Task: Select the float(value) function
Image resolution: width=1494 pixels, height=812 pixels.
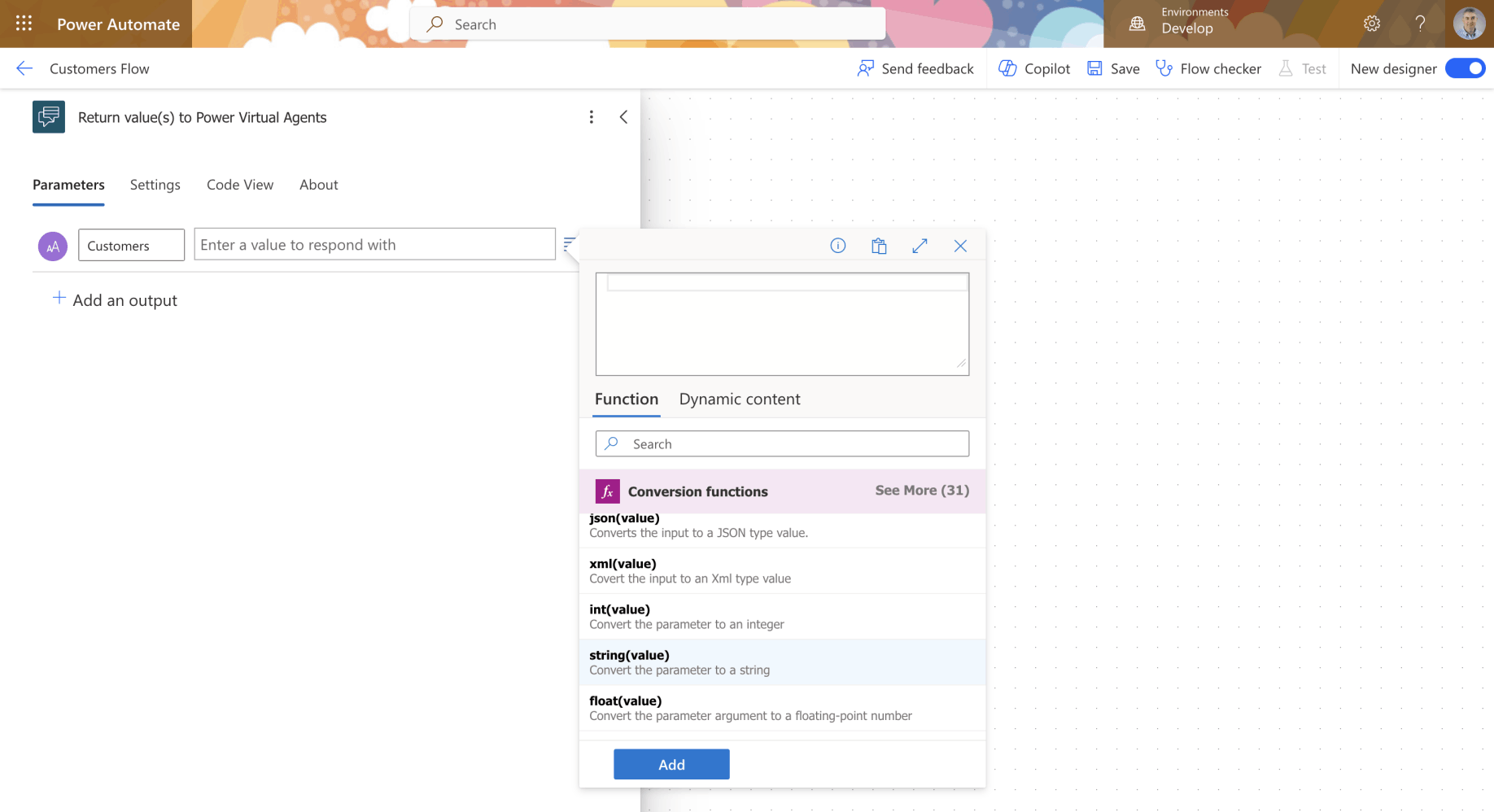Action: click(782, 708)
